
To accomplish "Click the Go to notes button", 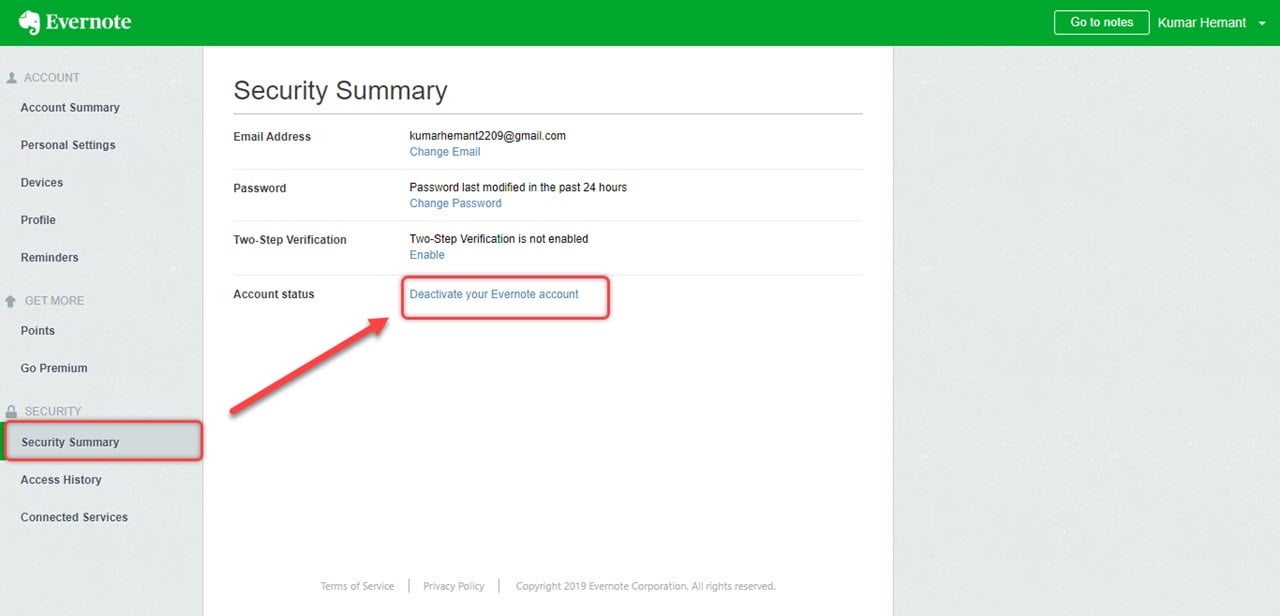I will (x=1101, y=22).
